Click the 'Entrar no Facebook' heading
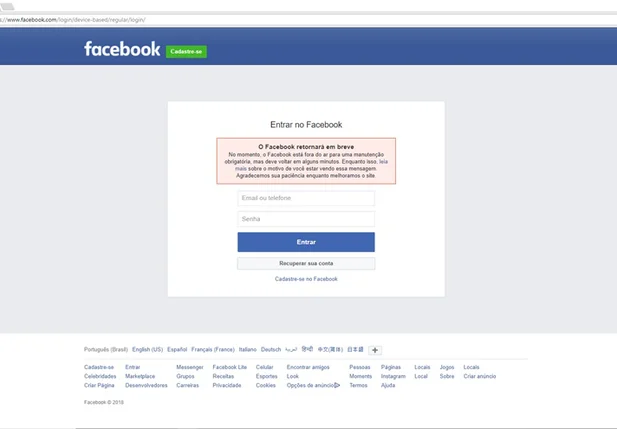This screenshot has height=429, width=617. pyautogui.click(x=306, y=125)
